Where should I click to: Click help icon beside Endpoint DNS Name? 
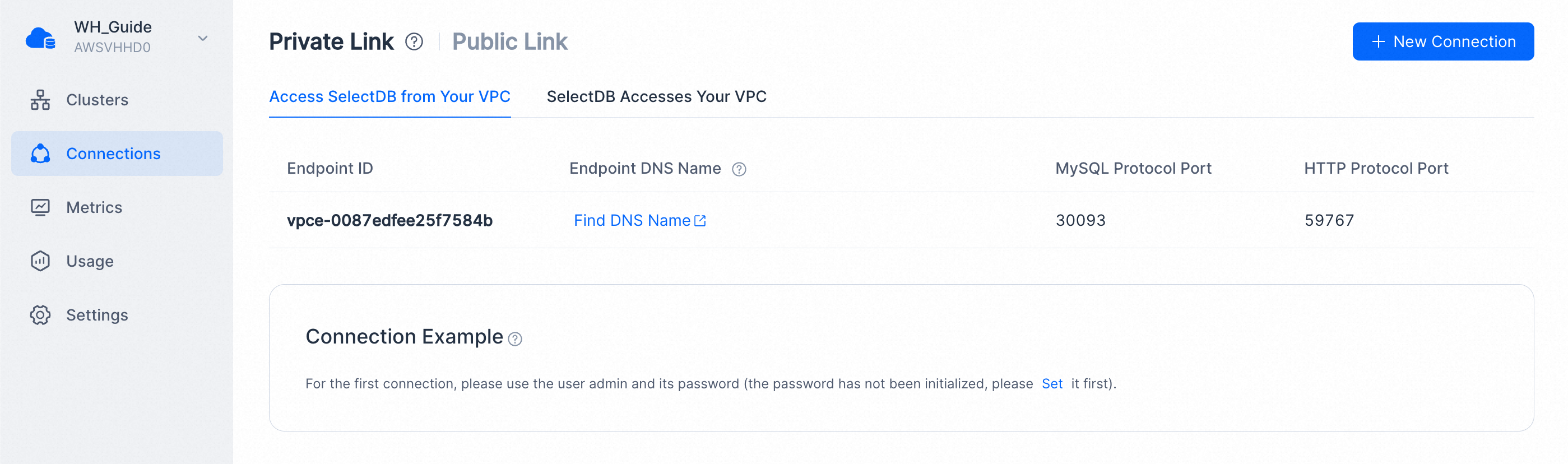pyautogui.click(x=739, y=169)
